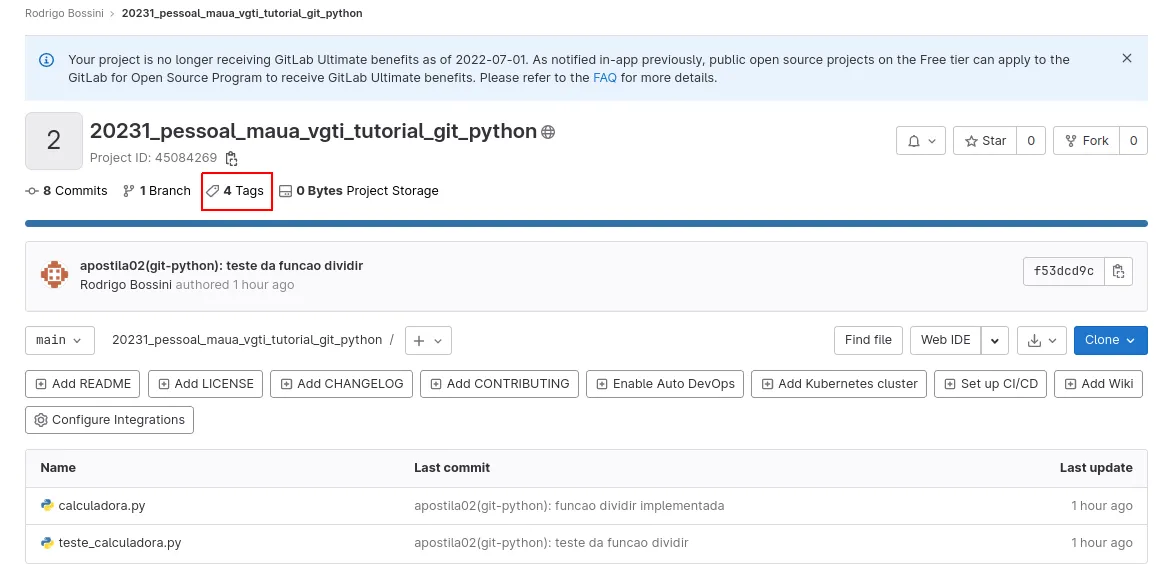Open Configure Integrations
The height and width of the screenshot is (584, 1160).
[109, 420]
